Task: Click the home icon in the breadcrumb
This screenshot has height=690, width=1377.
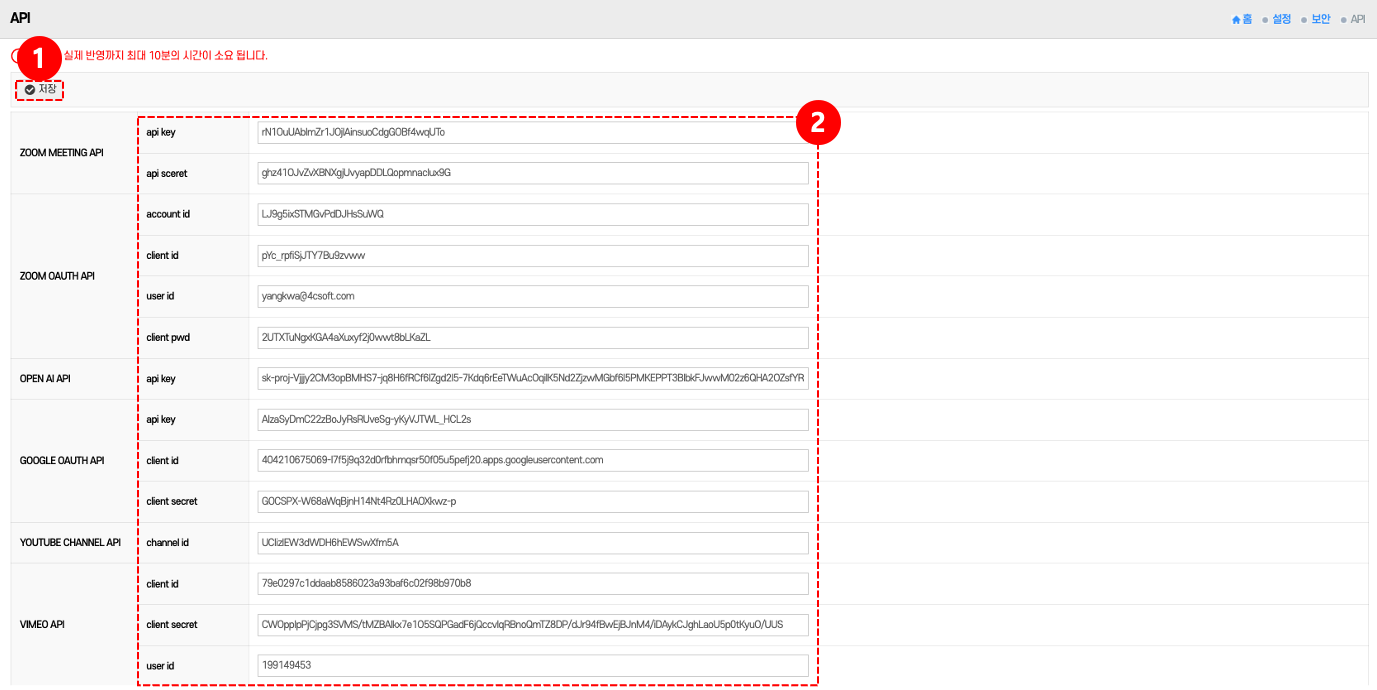Action: point(1236,19)
